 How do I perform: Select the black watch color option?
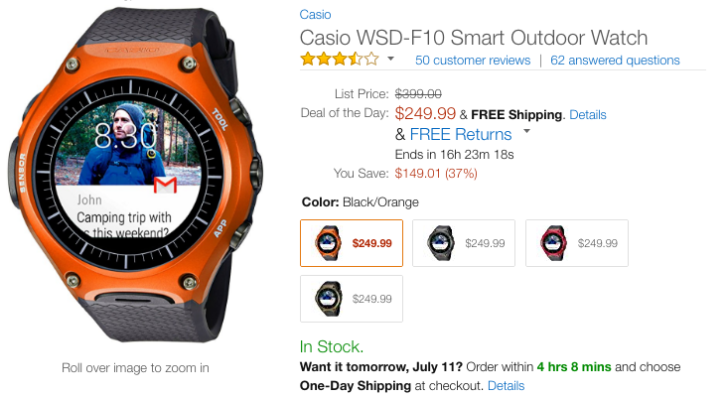click(x=464, y=243)
